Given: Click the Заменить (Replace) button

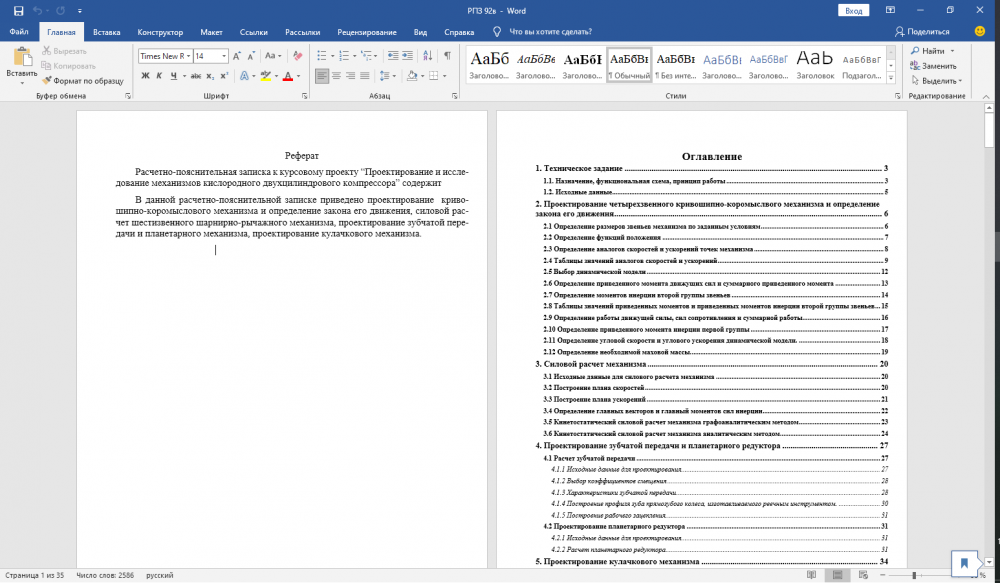Looking at the screenshot, I should pos(939,65).
